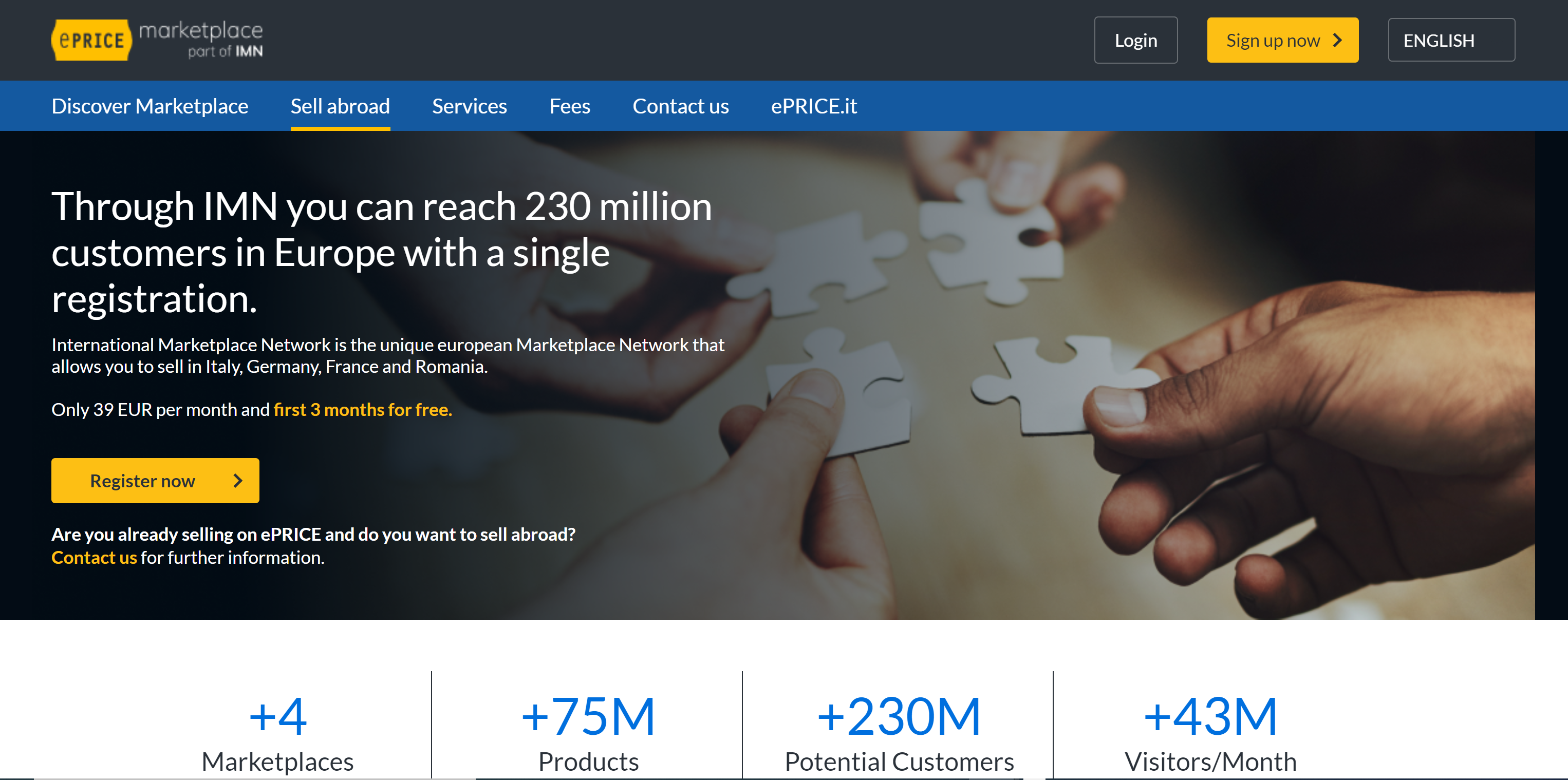
Task: Click the 'Only 39 EUR per month' text
Action: [161, 409]
